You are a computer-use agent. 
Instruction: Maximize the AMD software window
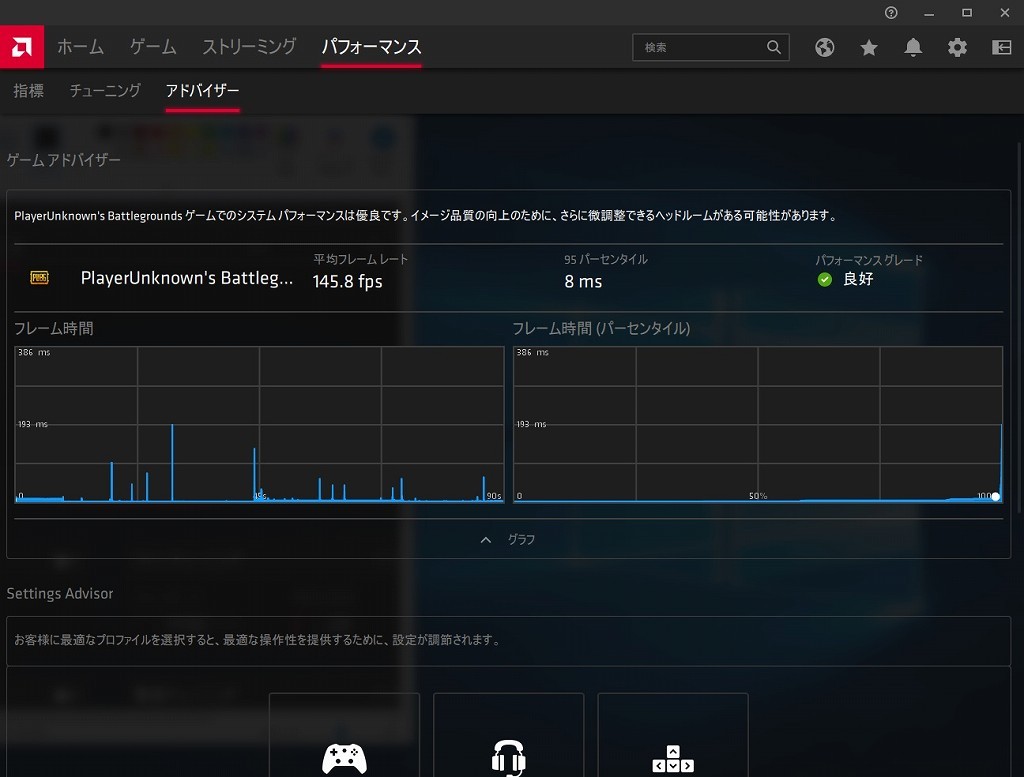coord(967,12)
